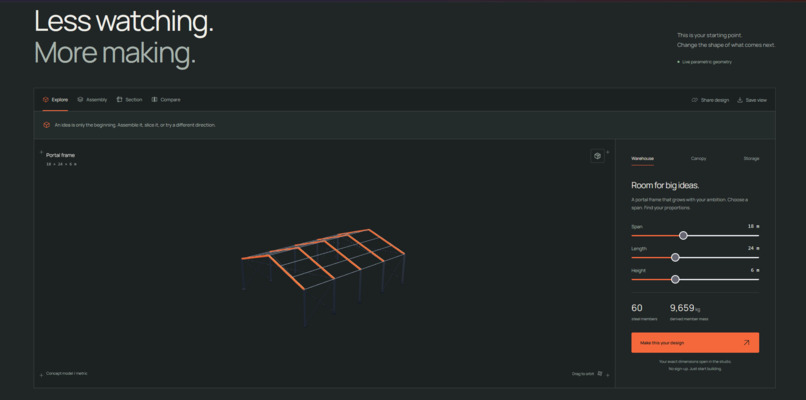
Task: Click the Length slider handle
Action: click(675, 258)
